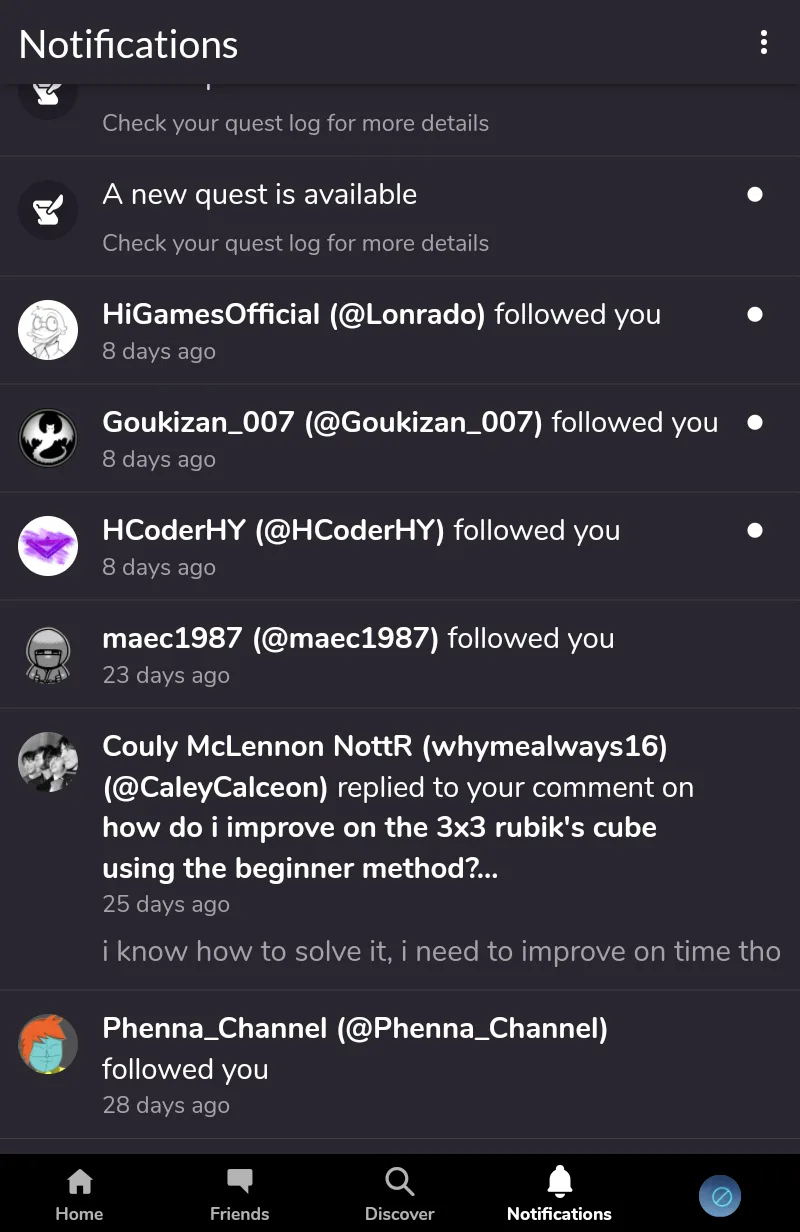
Task: Open the three-dot overflow menu
Action: [764, 42]
